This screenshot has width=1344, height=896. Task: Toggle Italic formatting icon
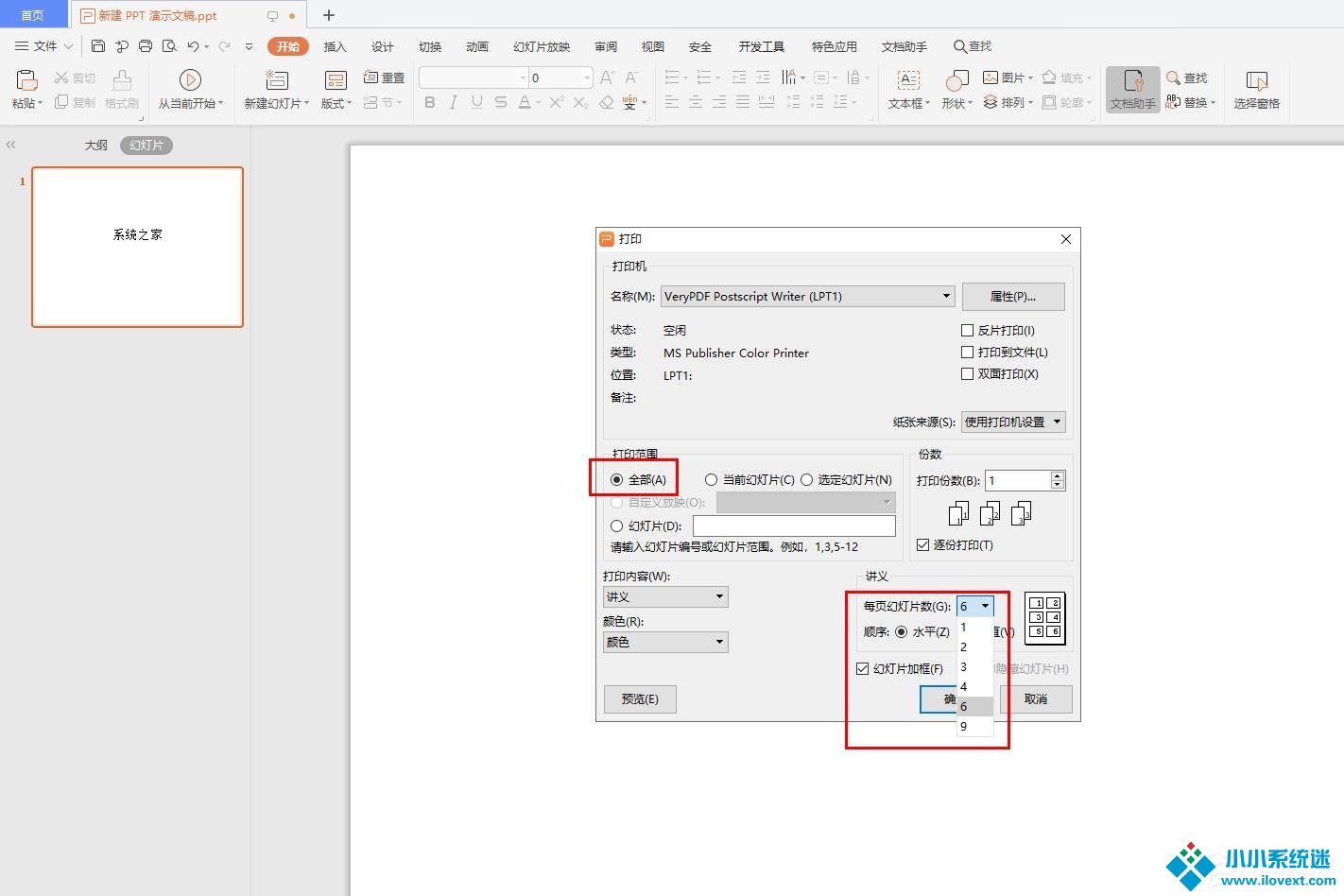click(454, 102)
